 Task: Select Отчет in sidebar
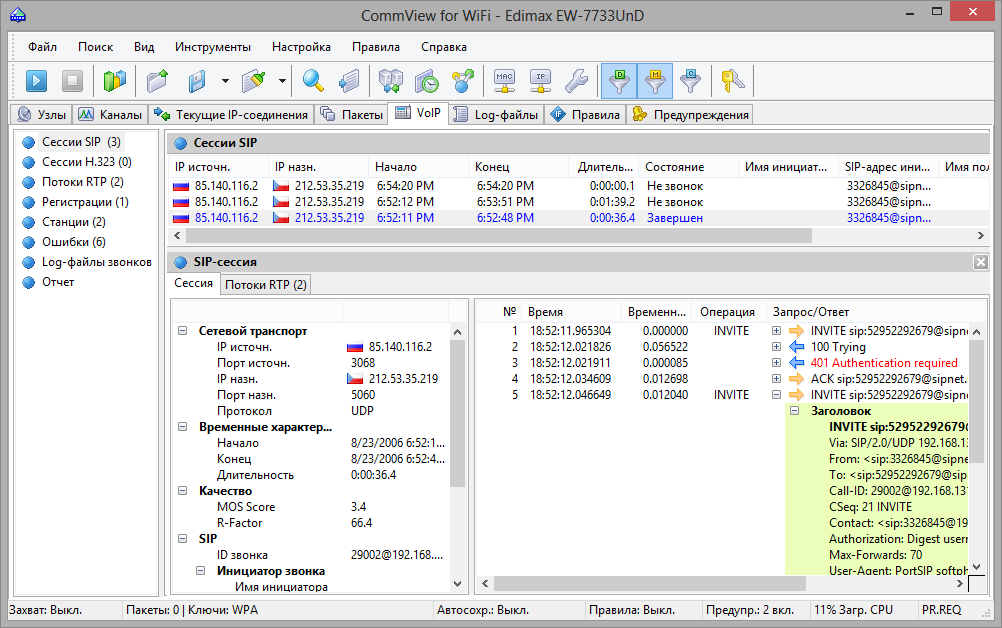[58, 282]
